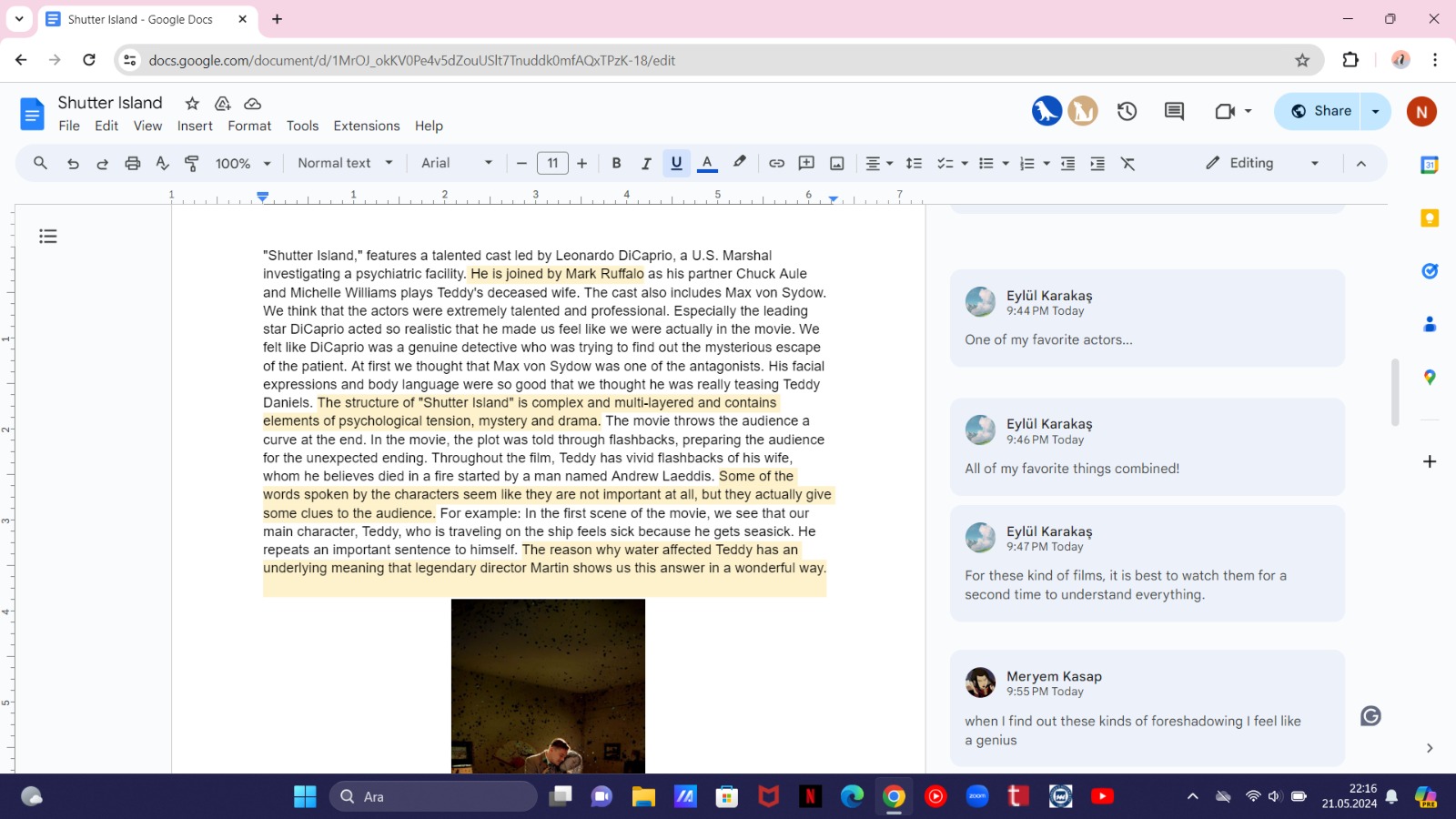Open Google Maps side panel

1430,377
